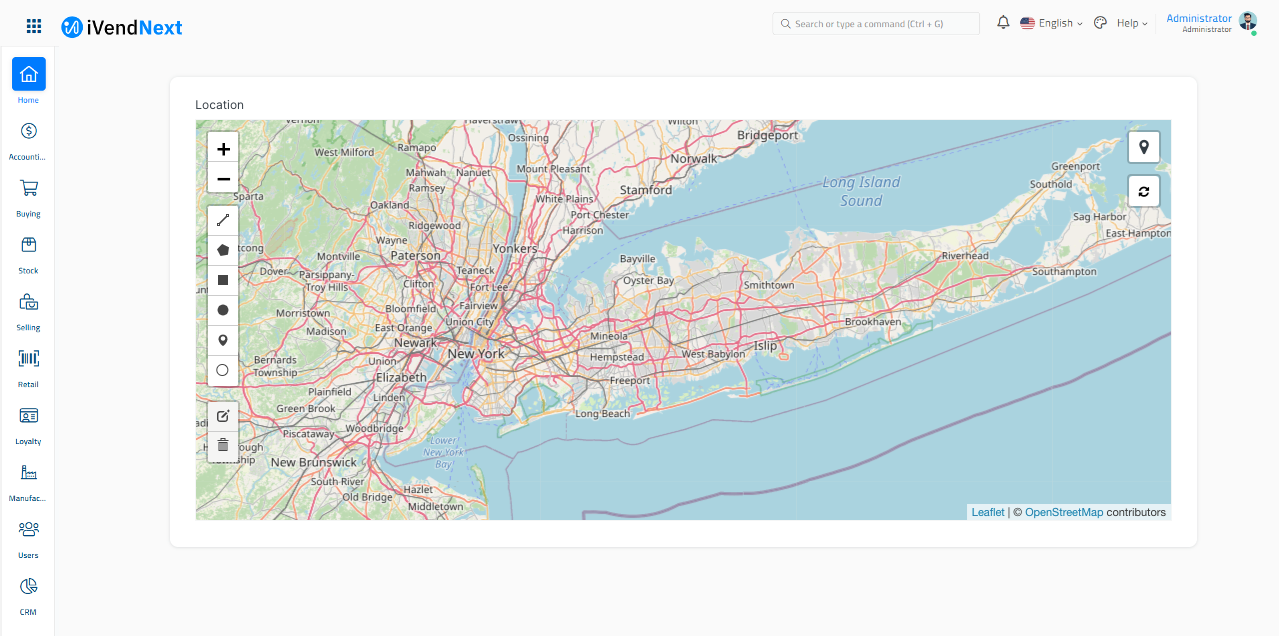The width and height of the screenshot is (1279, 636).
Task: Select the place marker tool
Action: (x=223, y=341)
